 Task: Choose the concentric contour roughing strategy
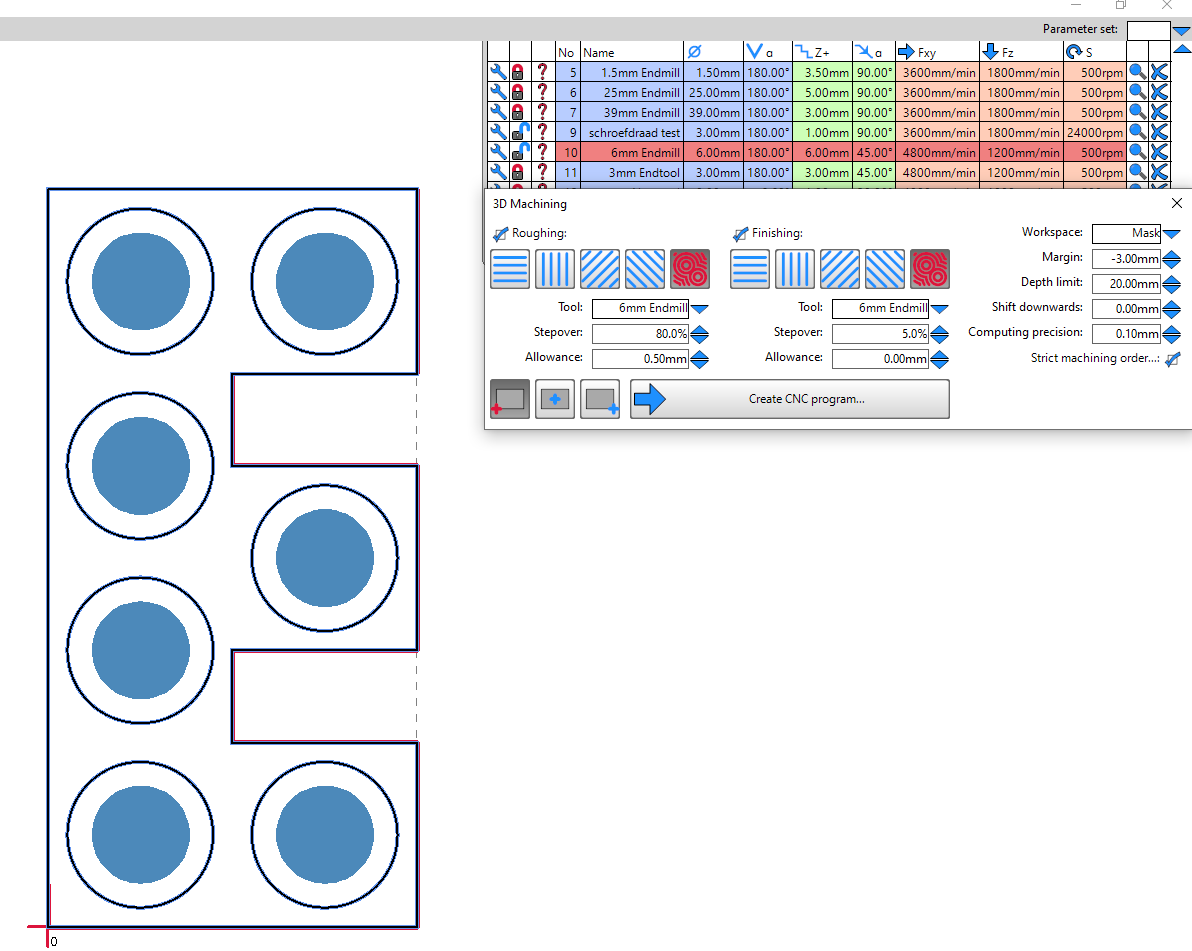[x=689, y=269]
